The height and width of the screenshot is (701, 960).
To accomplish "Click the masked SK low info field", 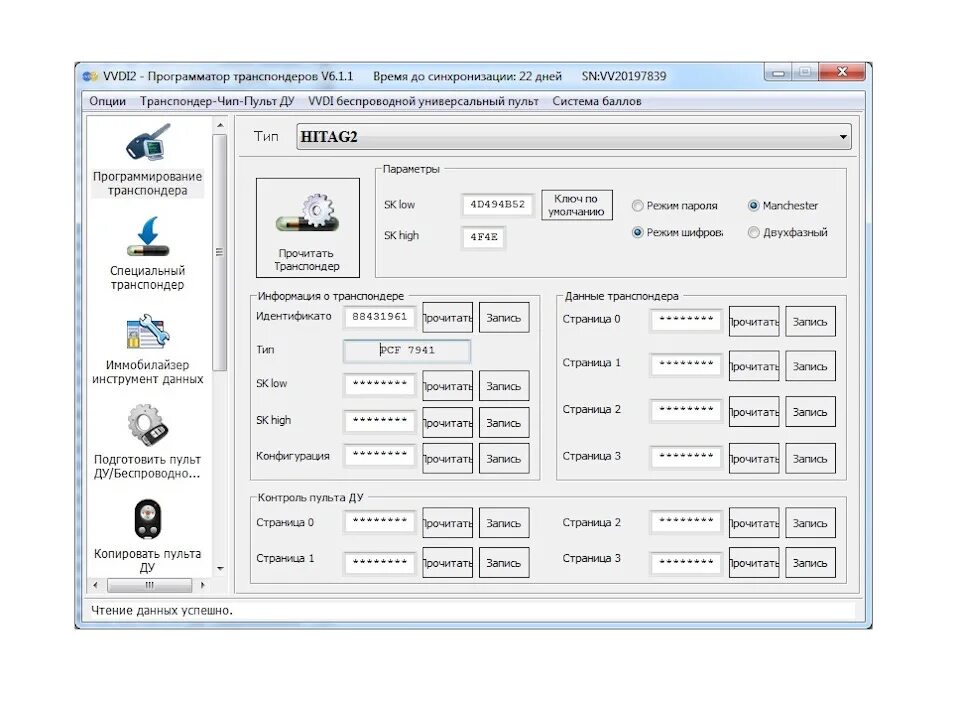I will pos(380,384).
